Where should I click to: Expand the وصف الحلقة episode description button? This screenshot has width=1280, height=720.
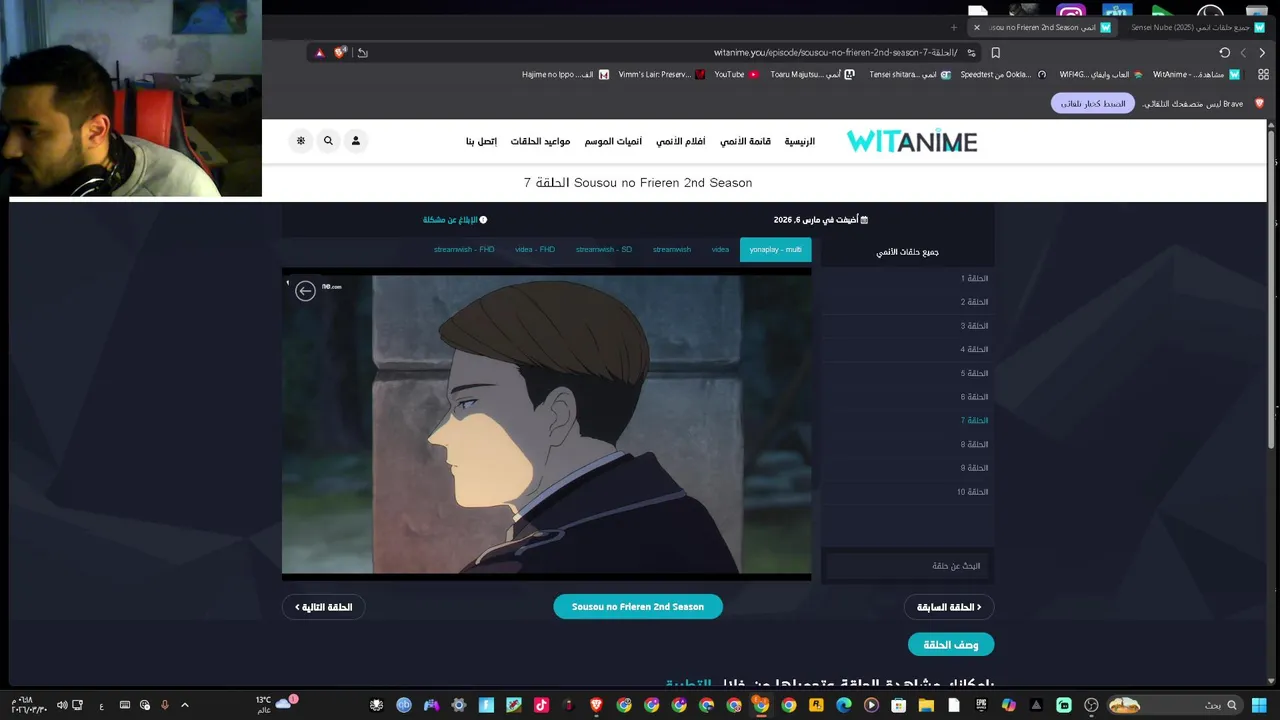(x=951, y=645)
